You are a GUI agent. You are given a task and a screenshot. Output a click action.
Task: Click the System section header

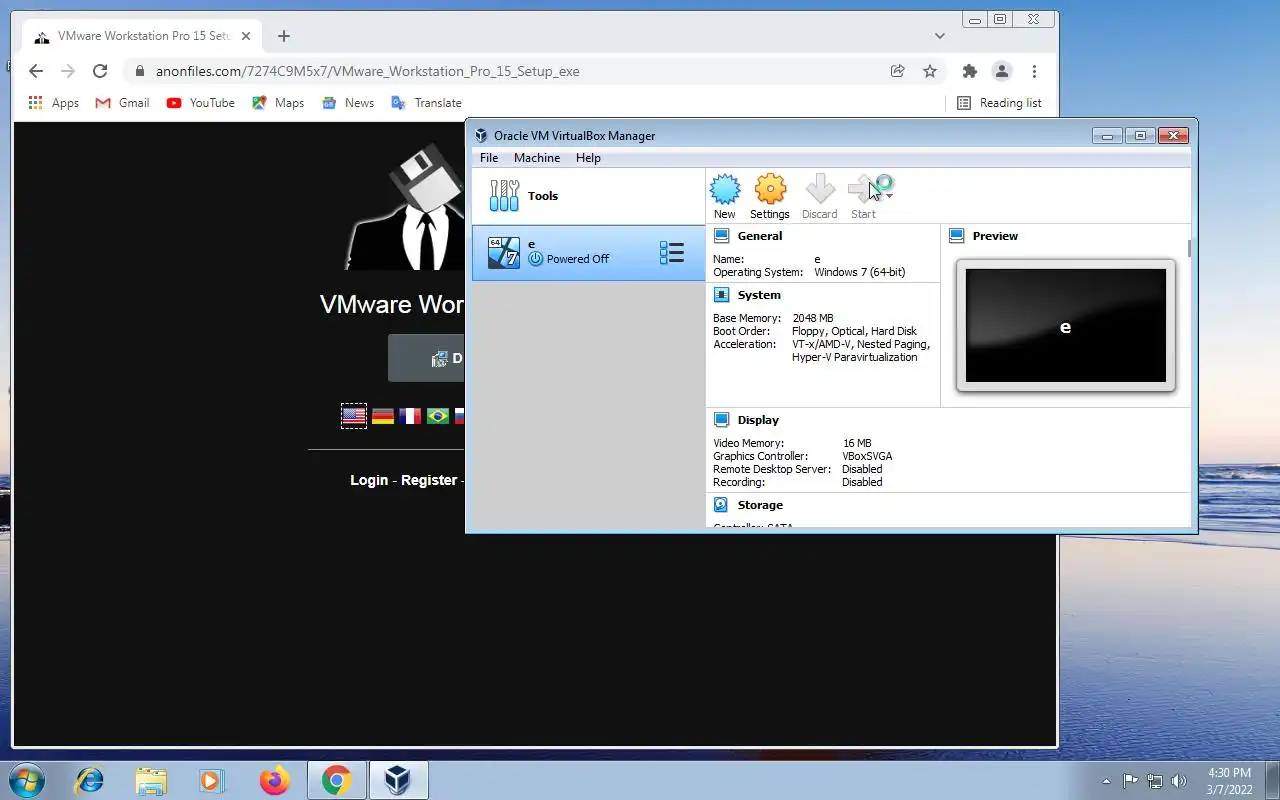[x=759, y=295]
